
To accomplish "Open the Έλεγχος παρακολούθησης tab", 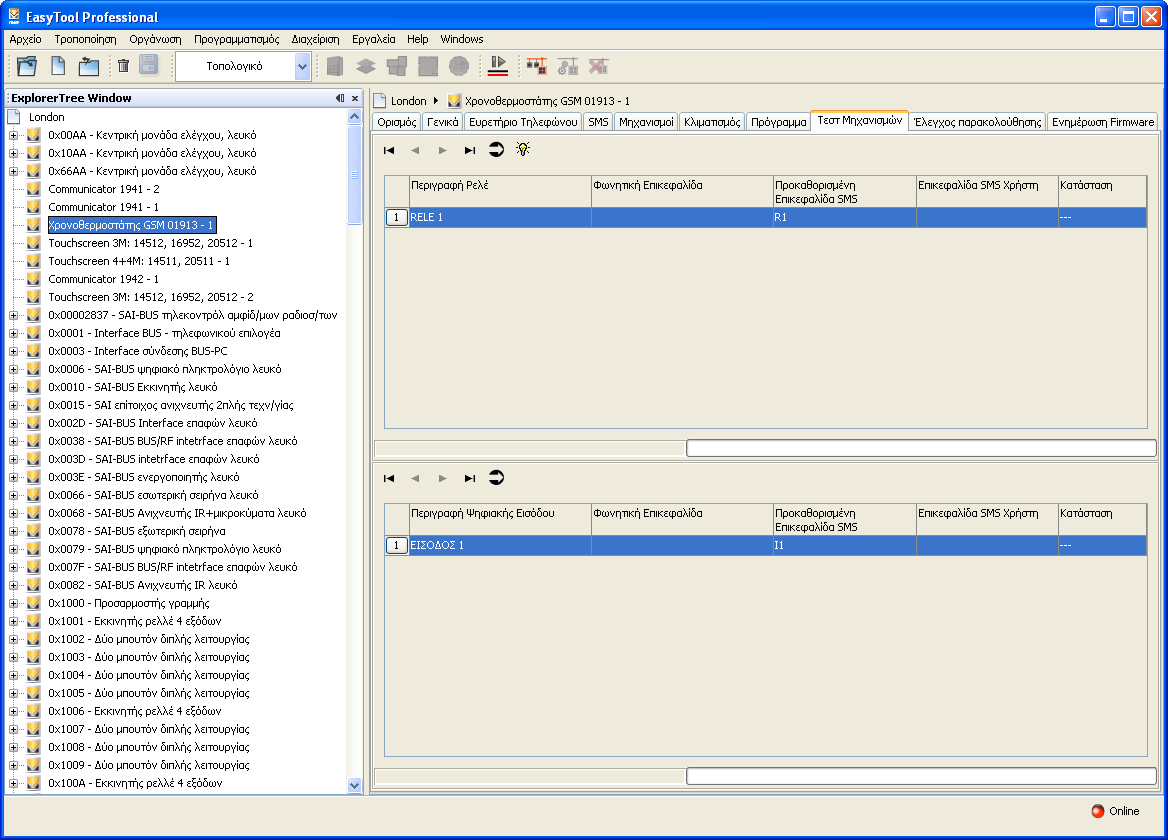I will (977, 122).
